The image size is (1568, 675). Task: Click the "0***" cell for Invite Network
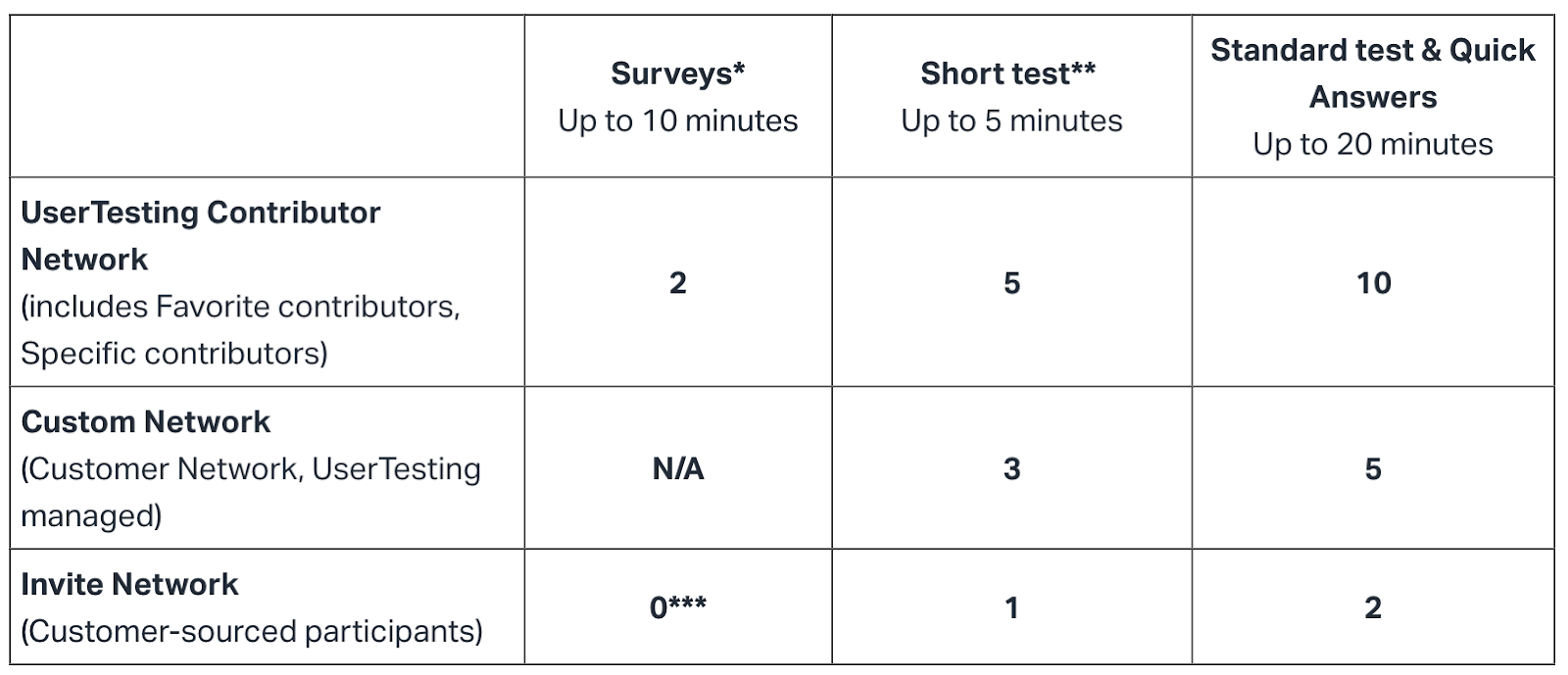coord(677,608)
